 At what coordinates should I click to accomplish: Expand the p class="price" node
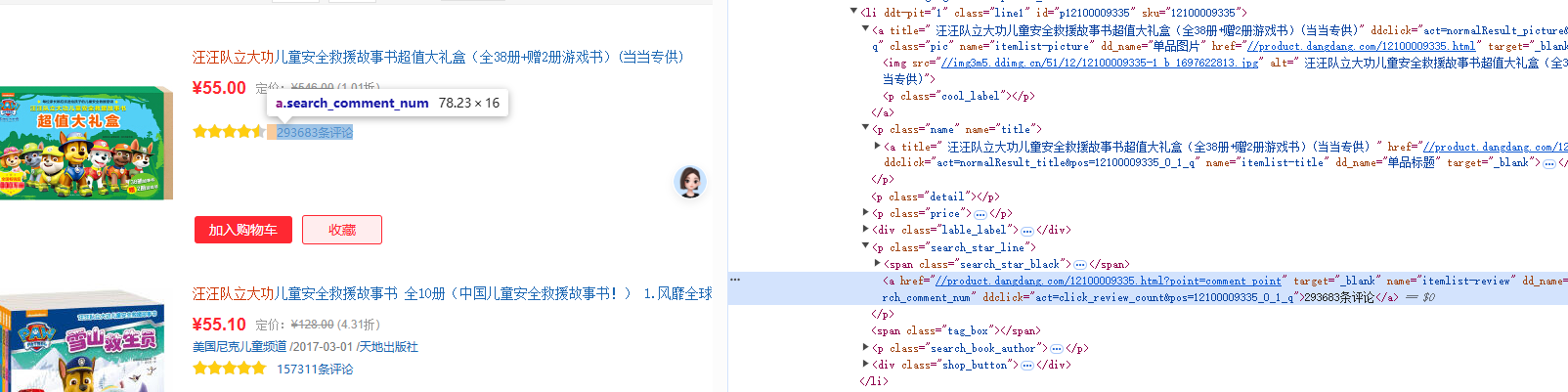pyautogui.click(x=865, y=213)
